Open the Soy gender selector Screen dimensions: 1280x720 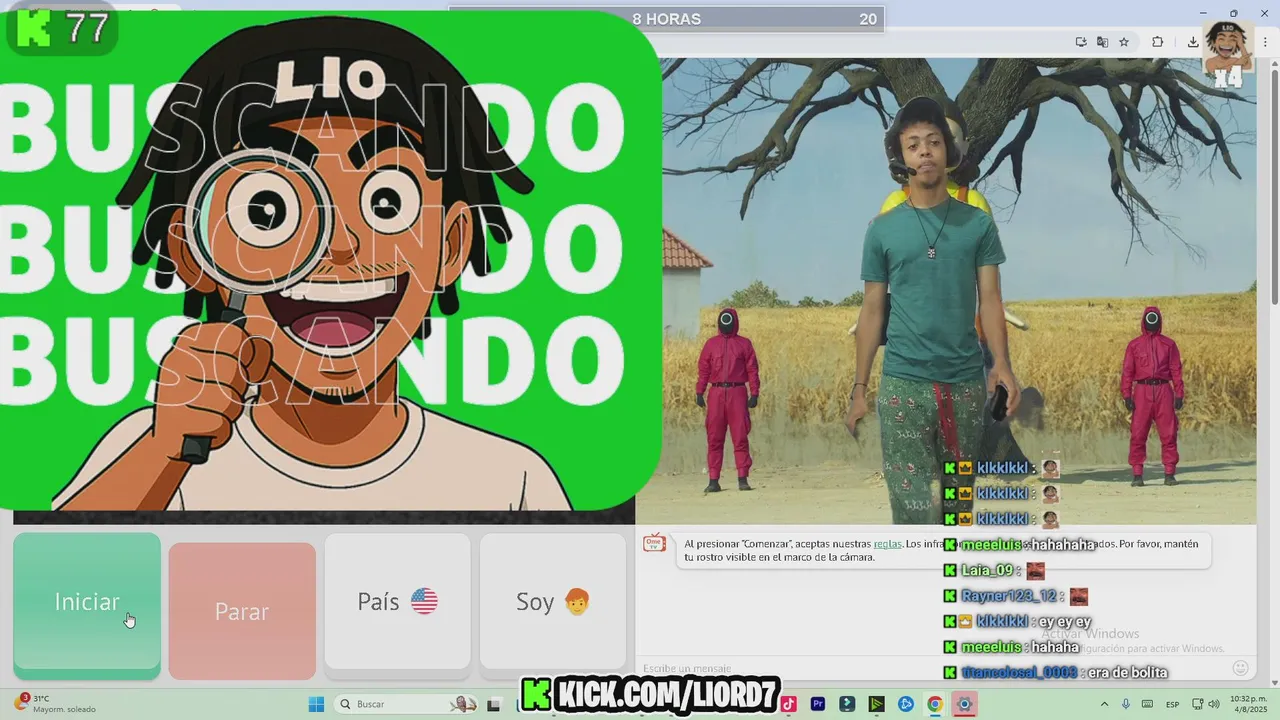click(553, 601)
